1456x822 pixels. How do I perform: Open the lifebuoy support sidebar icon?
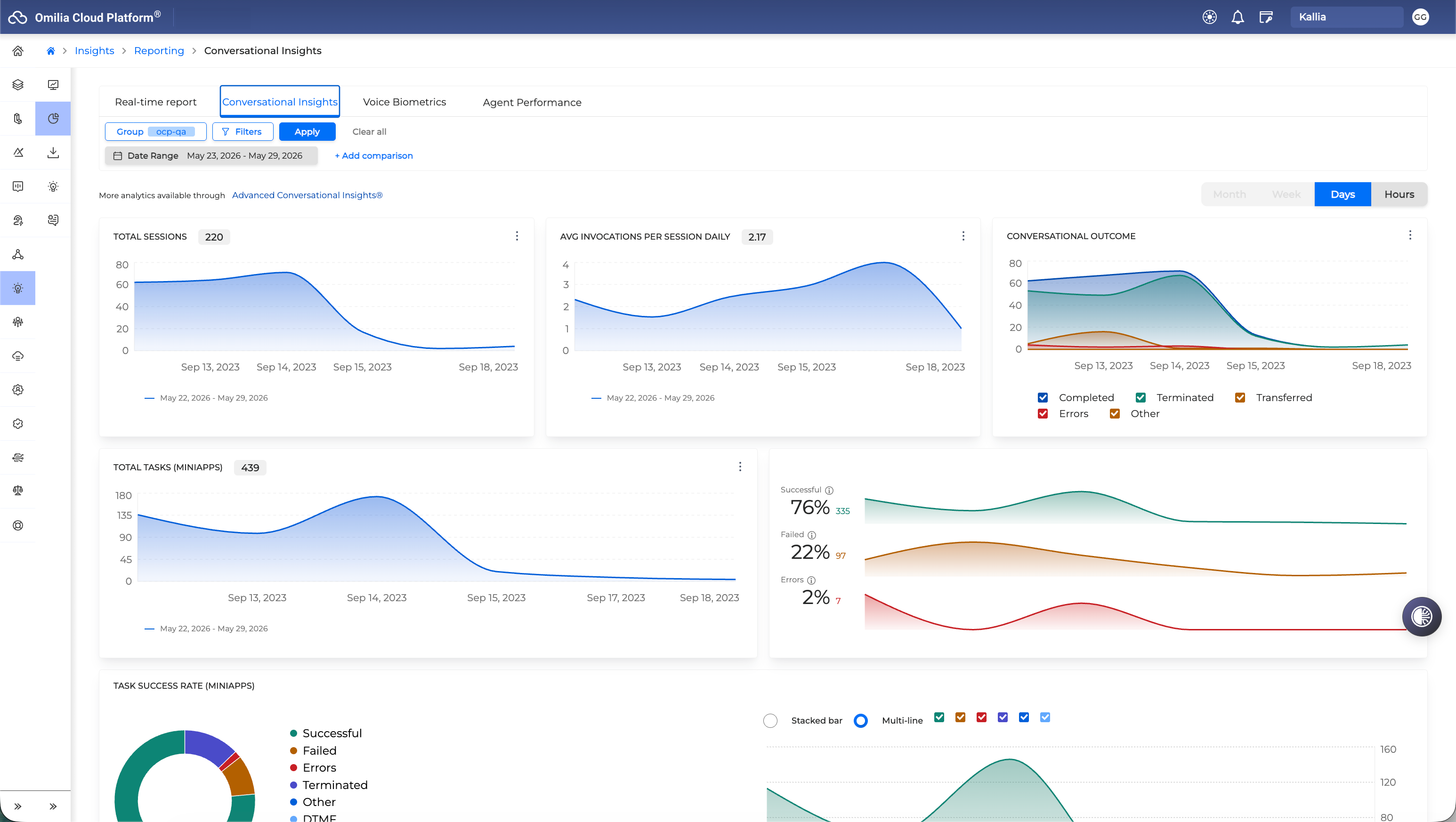[x=18, y=525]
